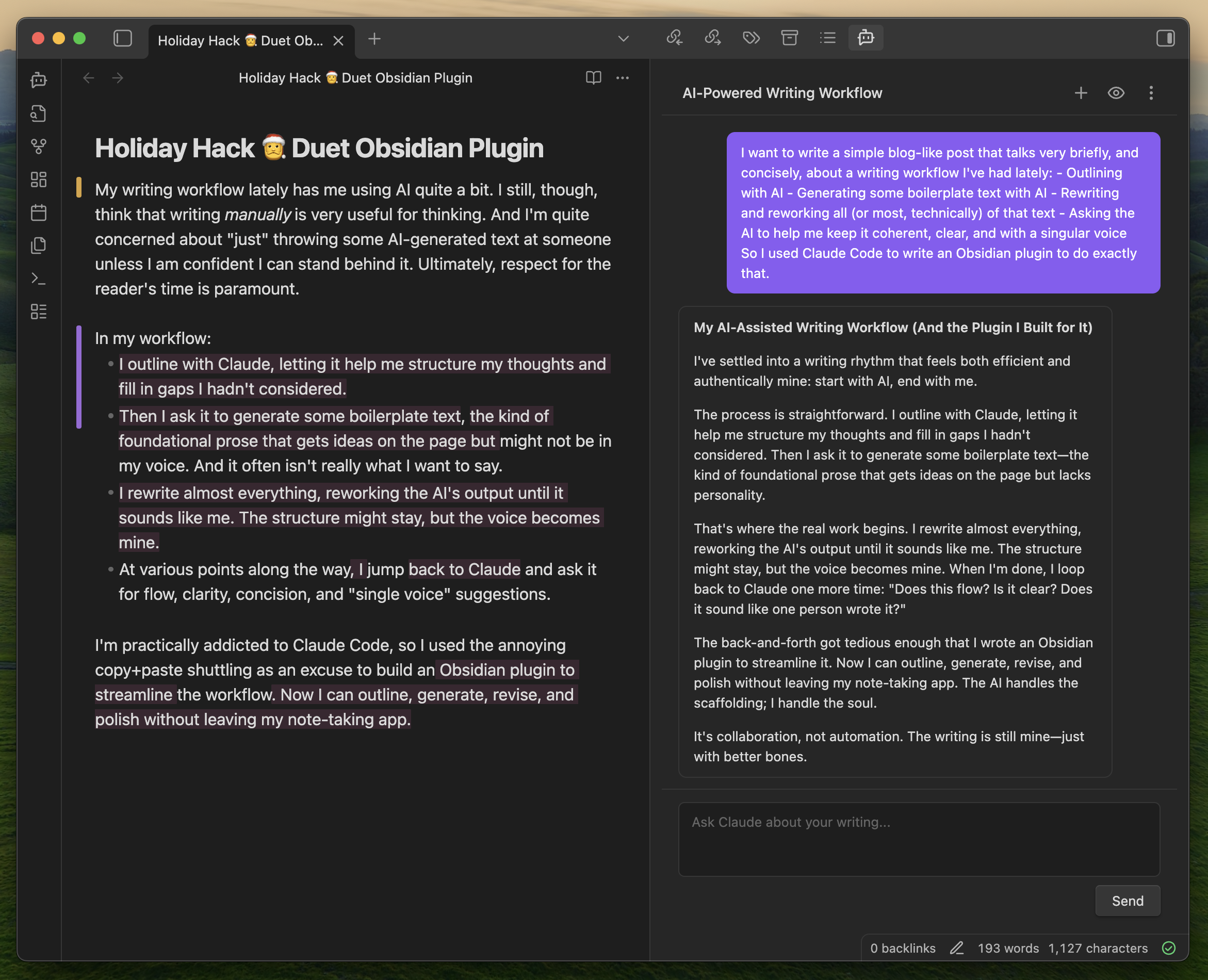
Task: Toggle chat visibility eye icon
Action: pyautogui.click(x=1116, y=93)
